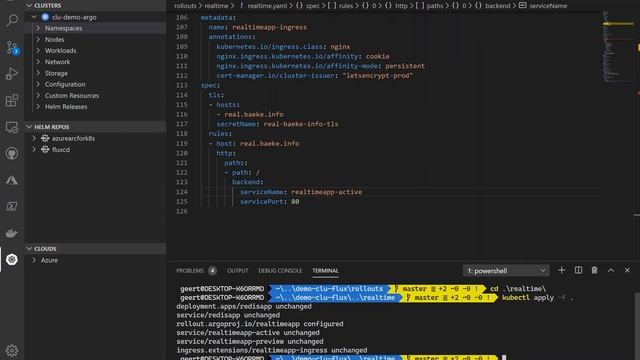The image size is (640, 360).
Task: Expand the Custom Resources tree item
Action: [x=38, y=96]
